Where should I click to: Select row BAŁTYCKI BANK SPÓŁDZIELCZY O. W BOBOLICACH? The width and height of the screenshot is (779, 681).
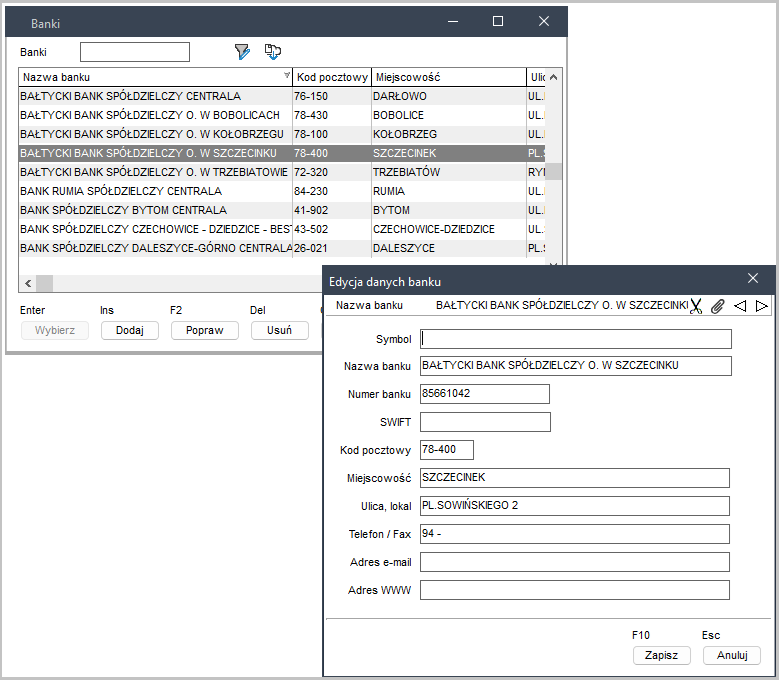[x=282, y=115]
